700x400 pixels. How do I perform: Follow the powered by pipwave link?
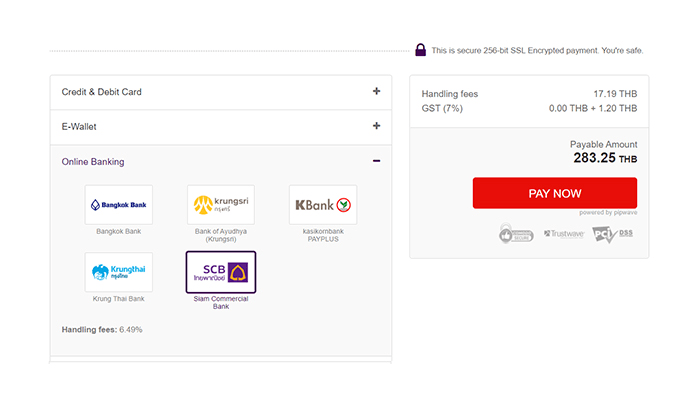point(607,213)
